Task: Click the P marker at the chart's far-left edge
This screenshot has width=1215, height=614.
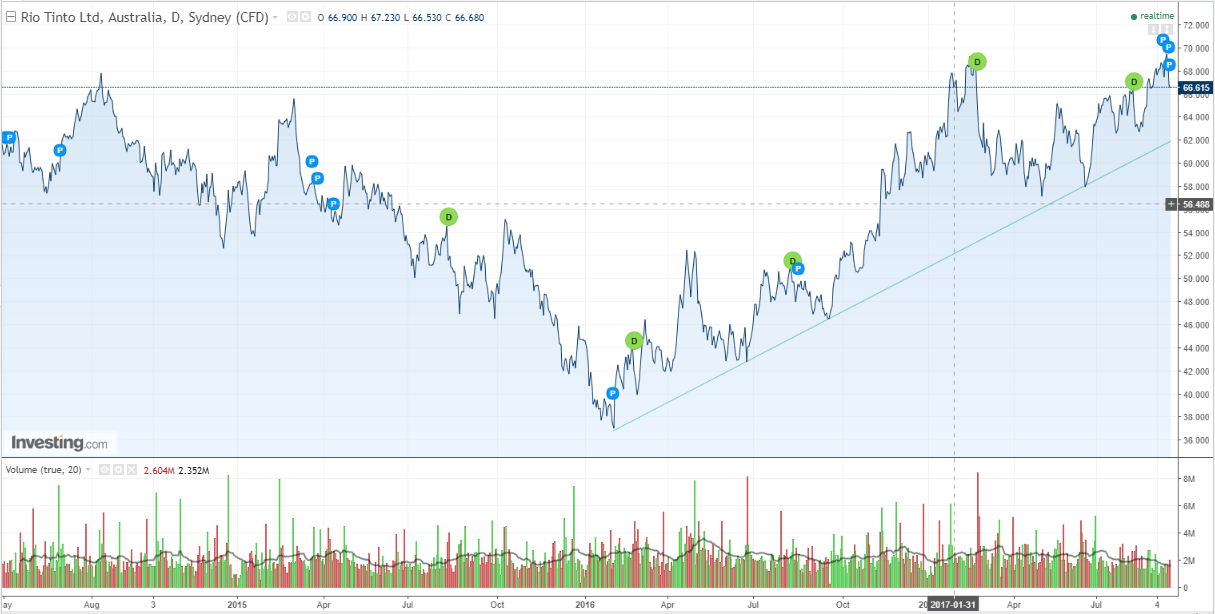Action: click(9, 137)
